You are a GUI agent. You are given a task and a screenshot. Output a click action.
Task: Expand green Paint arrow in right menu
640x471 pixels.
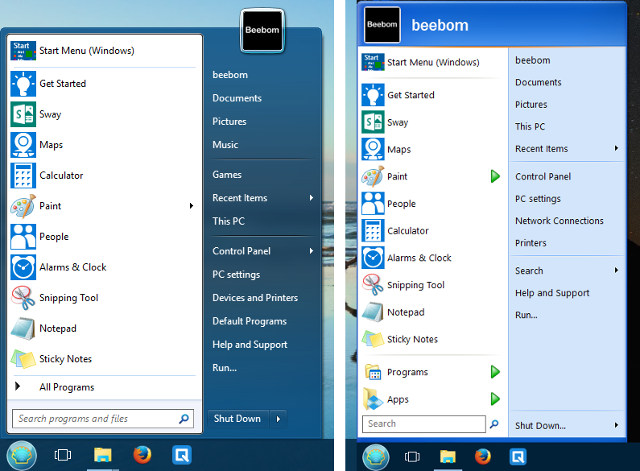click(x=495, y=176)
